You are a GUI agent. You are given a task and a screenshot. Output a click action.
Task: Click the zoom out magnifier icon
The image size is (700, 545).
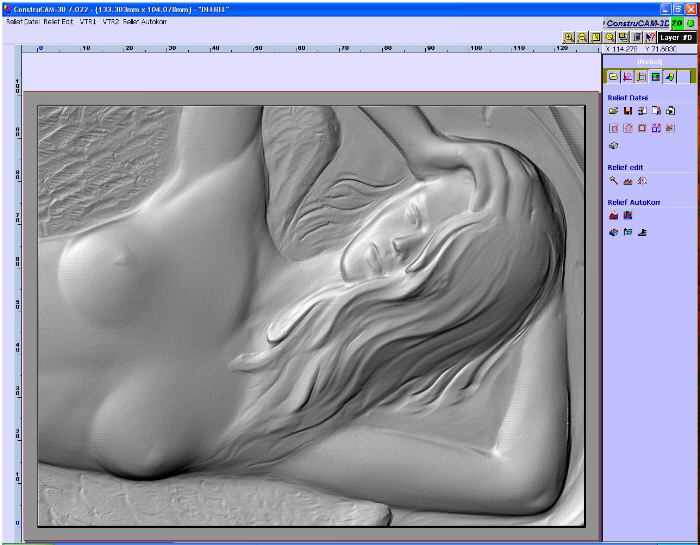(581, 37)
